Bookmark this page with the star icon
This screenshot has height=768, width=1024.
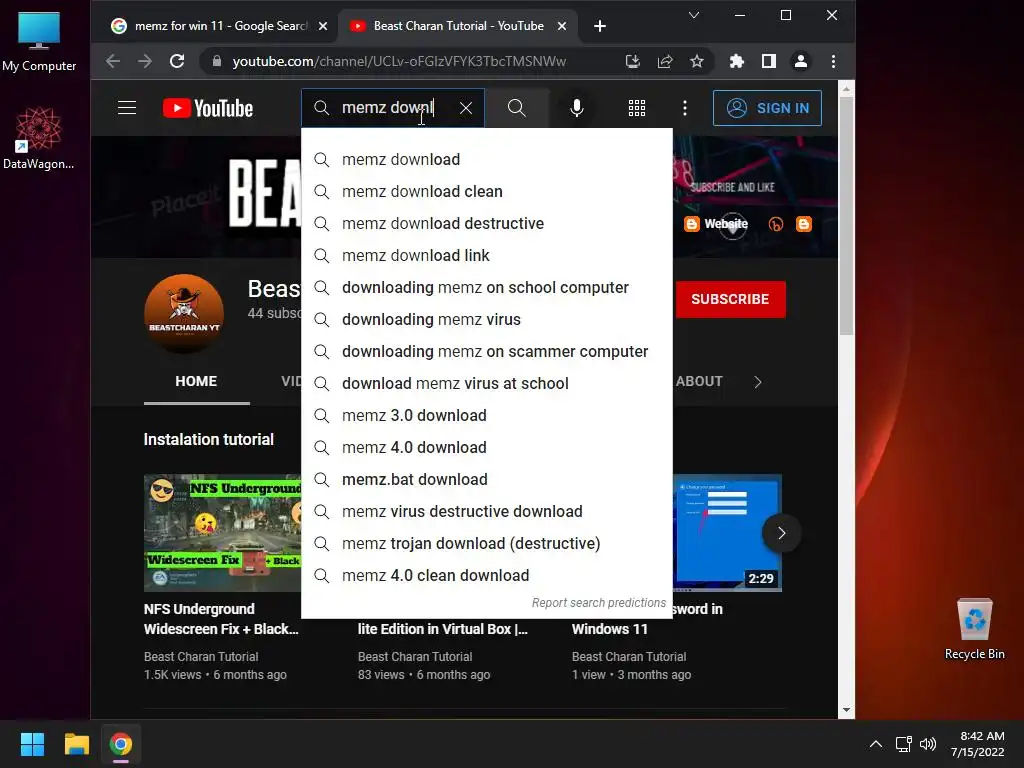coord(697,61)
